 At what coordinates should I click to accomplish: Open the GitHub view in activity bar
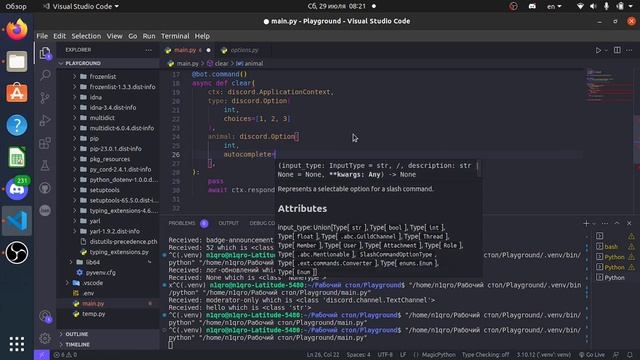click(45, 188)
